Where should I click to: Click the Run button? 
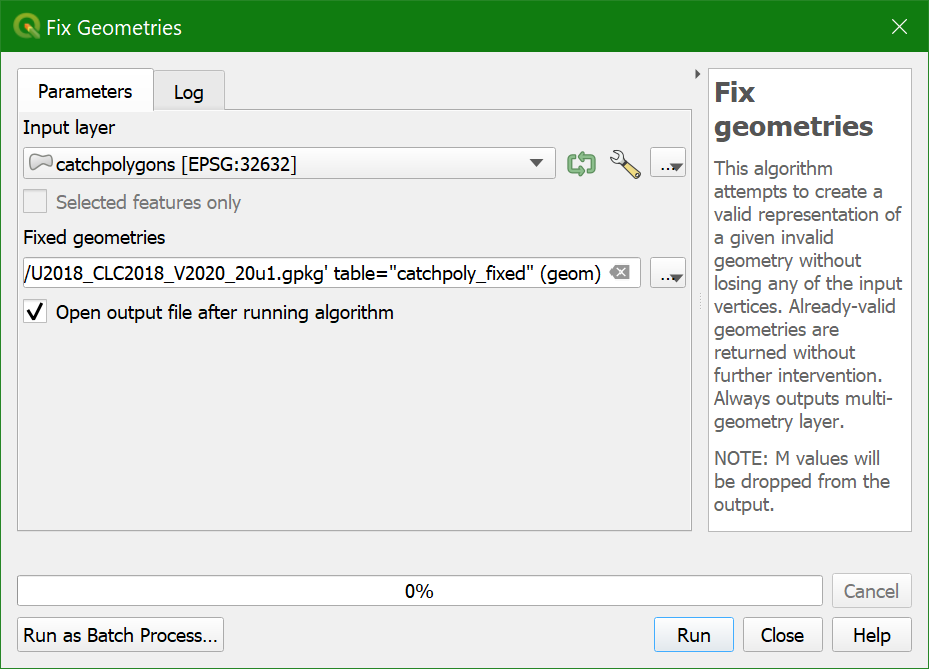(694, 635)
